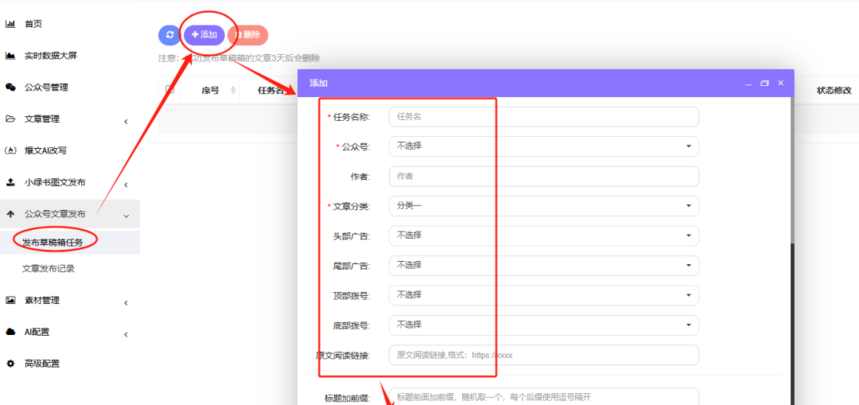Open the 文章分类 dropdown showing 分类一
This screenshot has width=859, height=405.
(543, 206)
